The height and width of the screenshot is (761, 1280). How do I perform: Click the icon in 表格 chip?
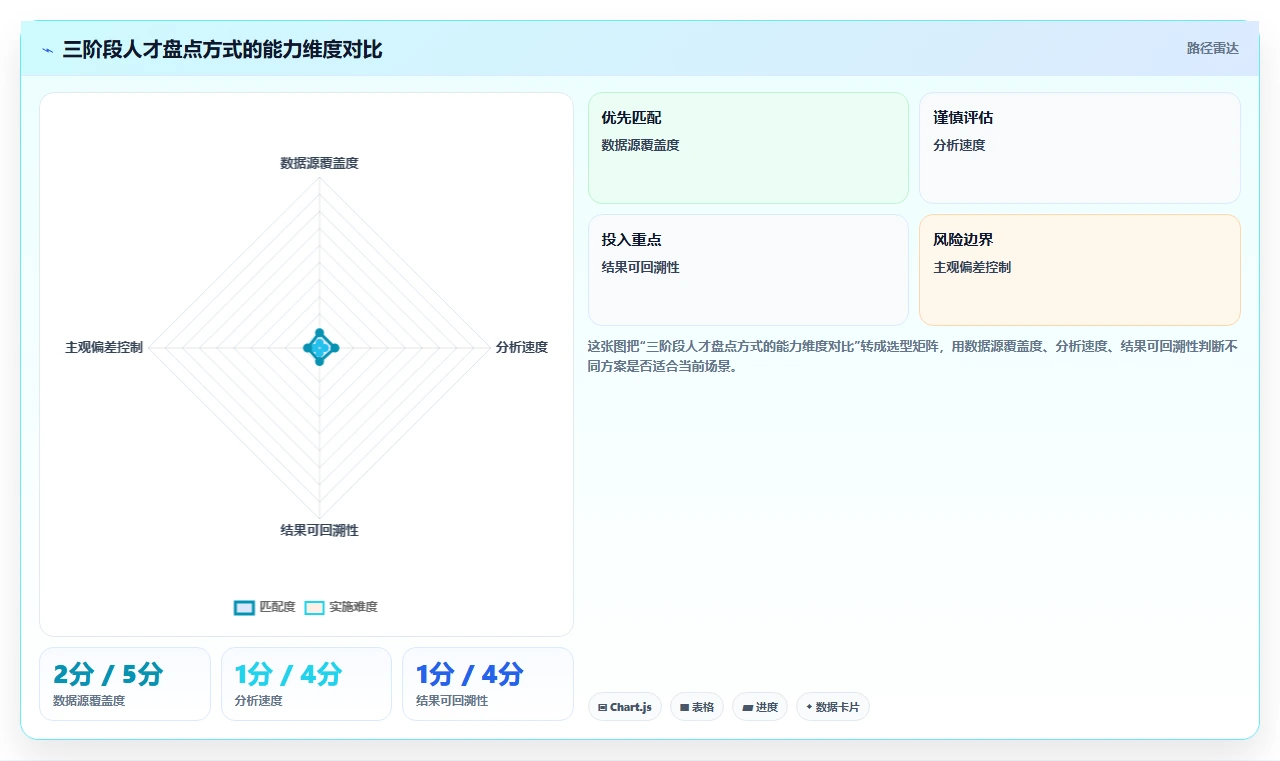[x=684, y=708]
